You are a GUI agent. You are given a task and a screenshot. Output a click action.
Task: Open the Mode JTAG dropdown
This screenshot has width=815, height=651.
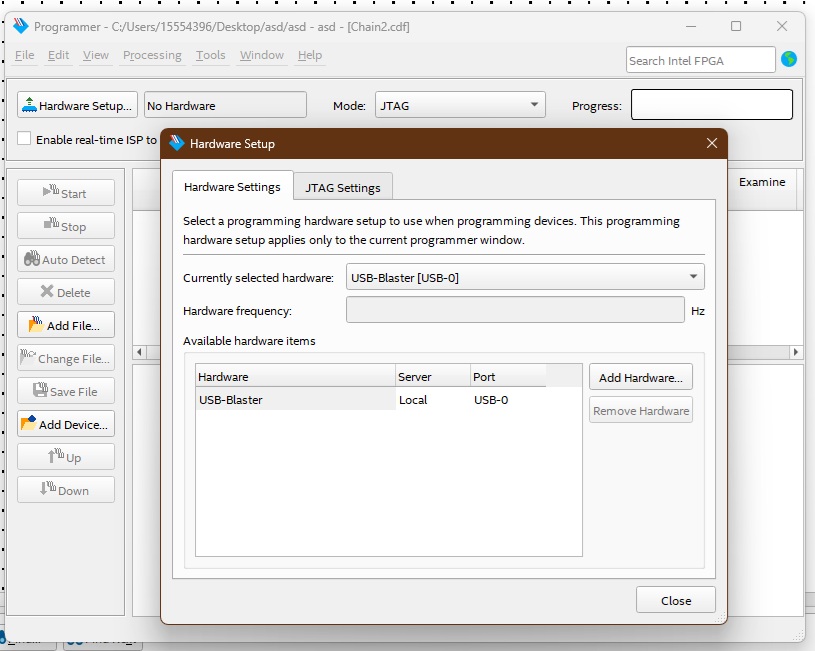pos(460,105)
